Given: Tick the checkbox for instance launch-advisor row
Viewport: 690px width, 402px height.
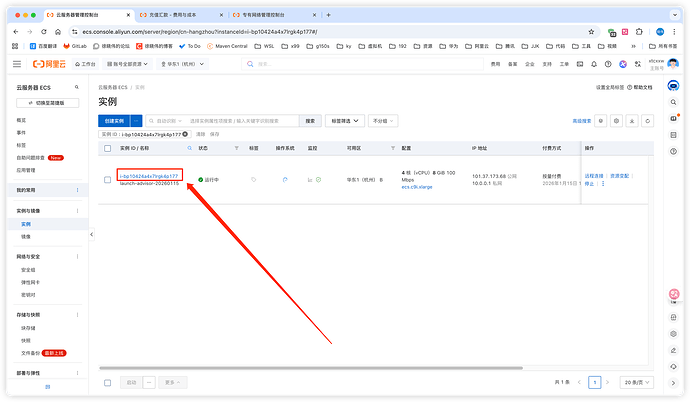Looking at the screenshot, I should click(x=108, y=180).
